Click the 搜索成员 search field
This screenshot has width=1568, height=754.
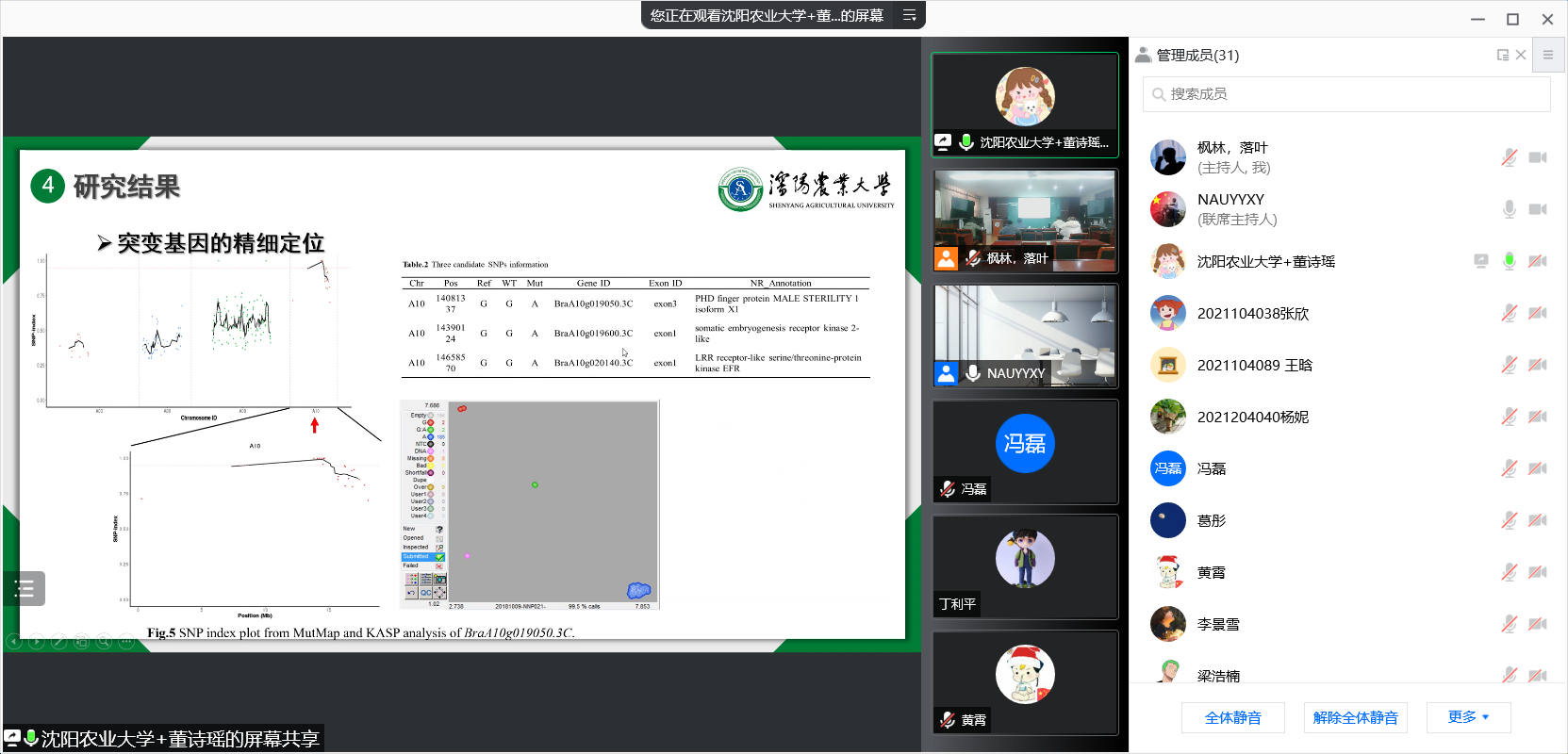(1346, 94)
